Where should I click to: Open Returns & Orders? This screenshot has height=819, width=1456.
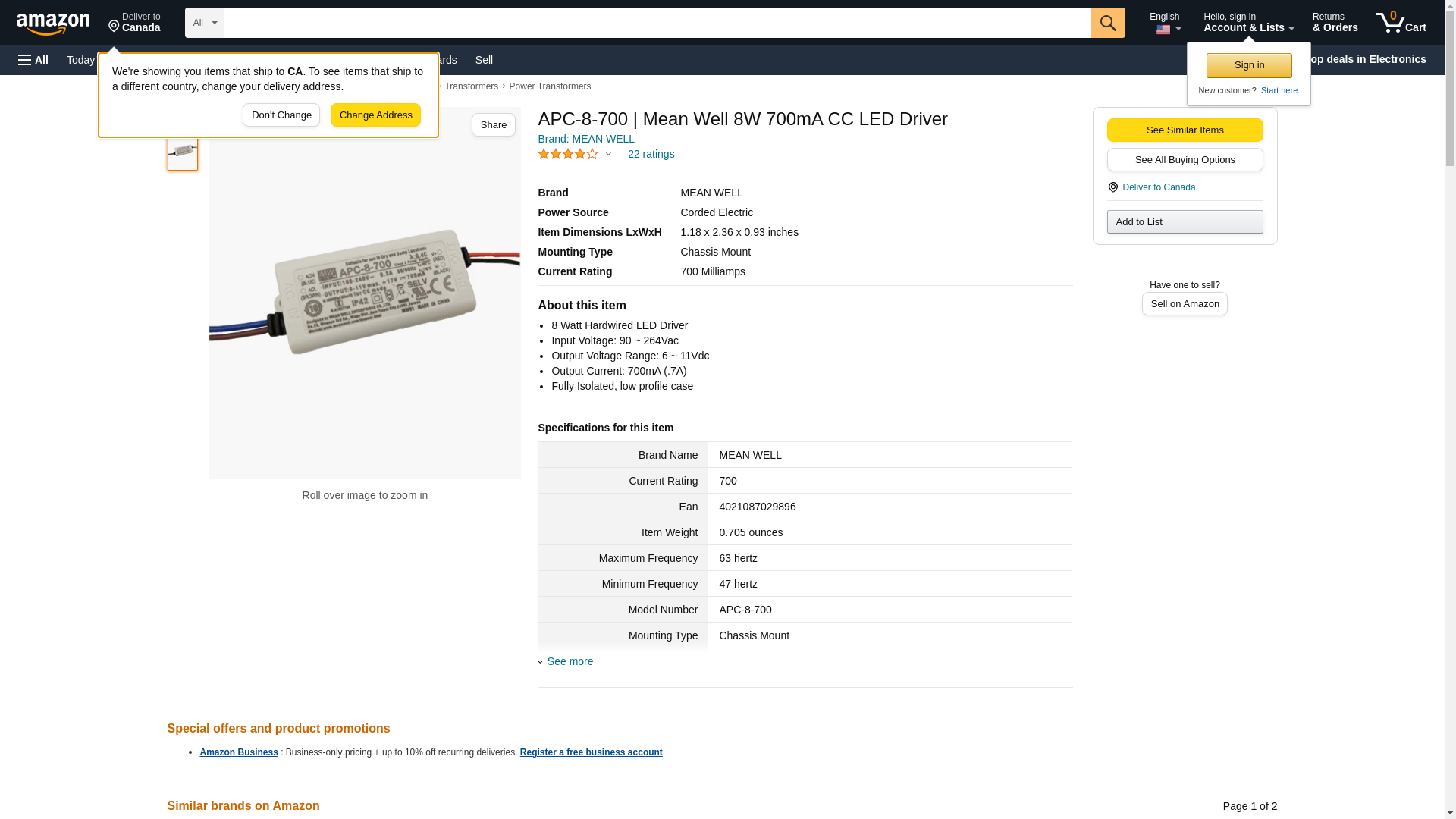1335,23
